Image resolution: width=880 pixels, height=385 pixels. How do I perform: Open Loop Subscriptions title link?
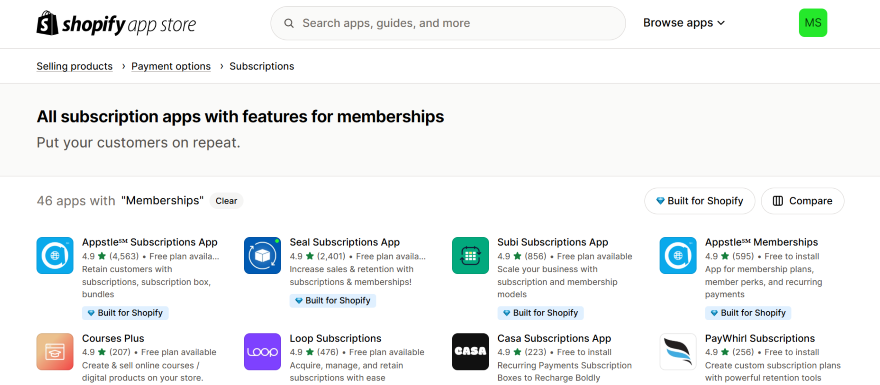tap(336, 338)
